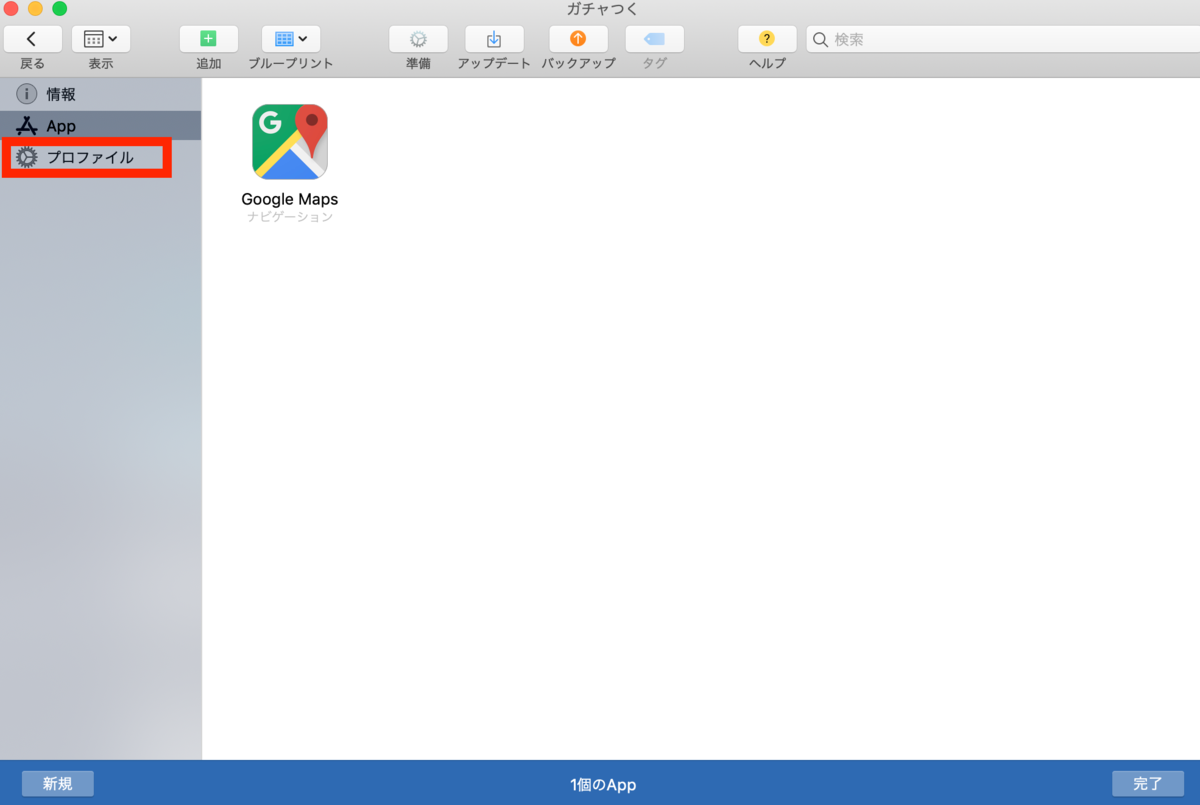Click the orange バックアップ icon
Screen dimensions: 1200x805
[578, 39]
